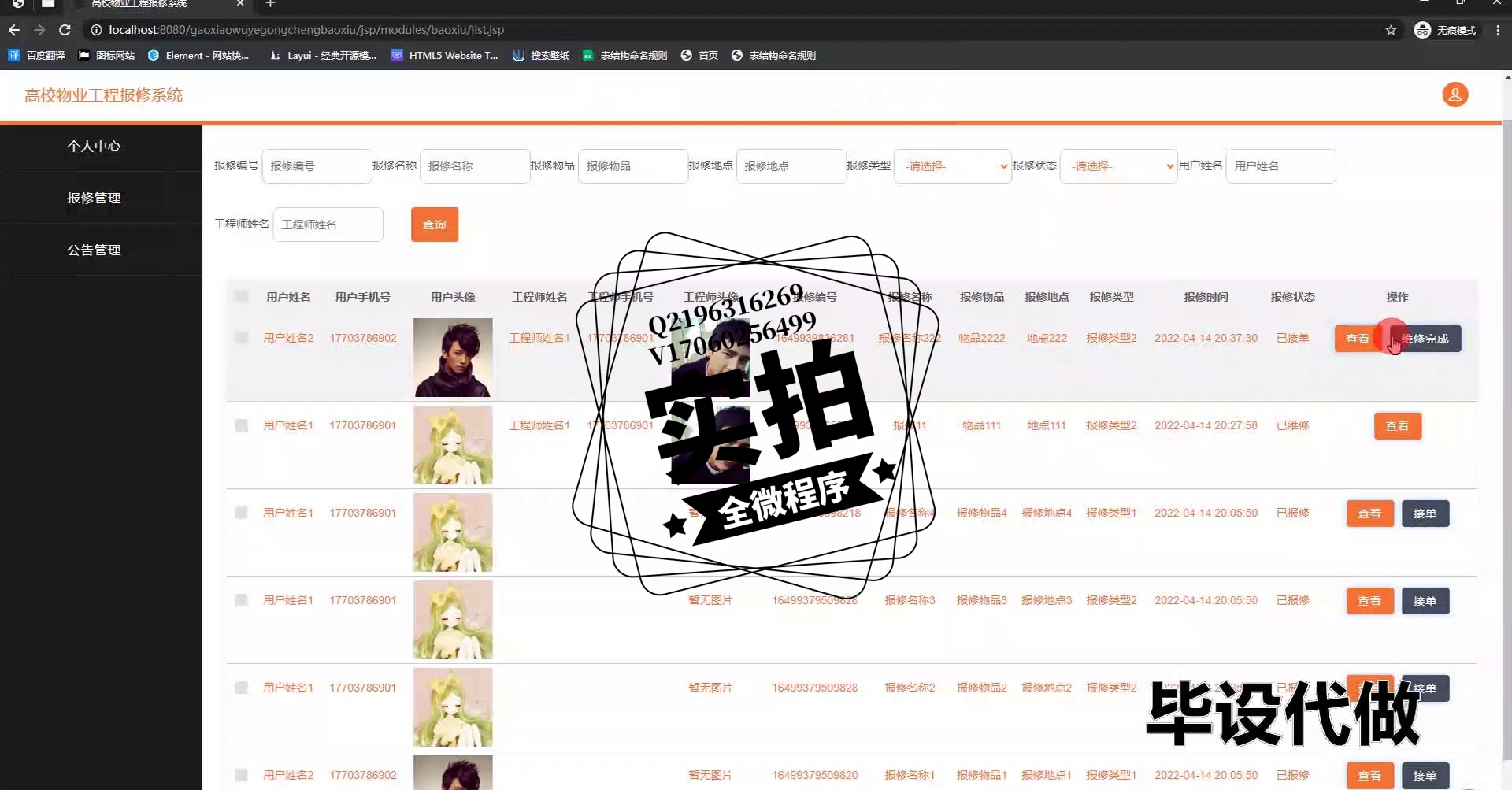Click the 地点222 cell
1512x790 pixels.
pyautogui.click(x=1047, y=338)
